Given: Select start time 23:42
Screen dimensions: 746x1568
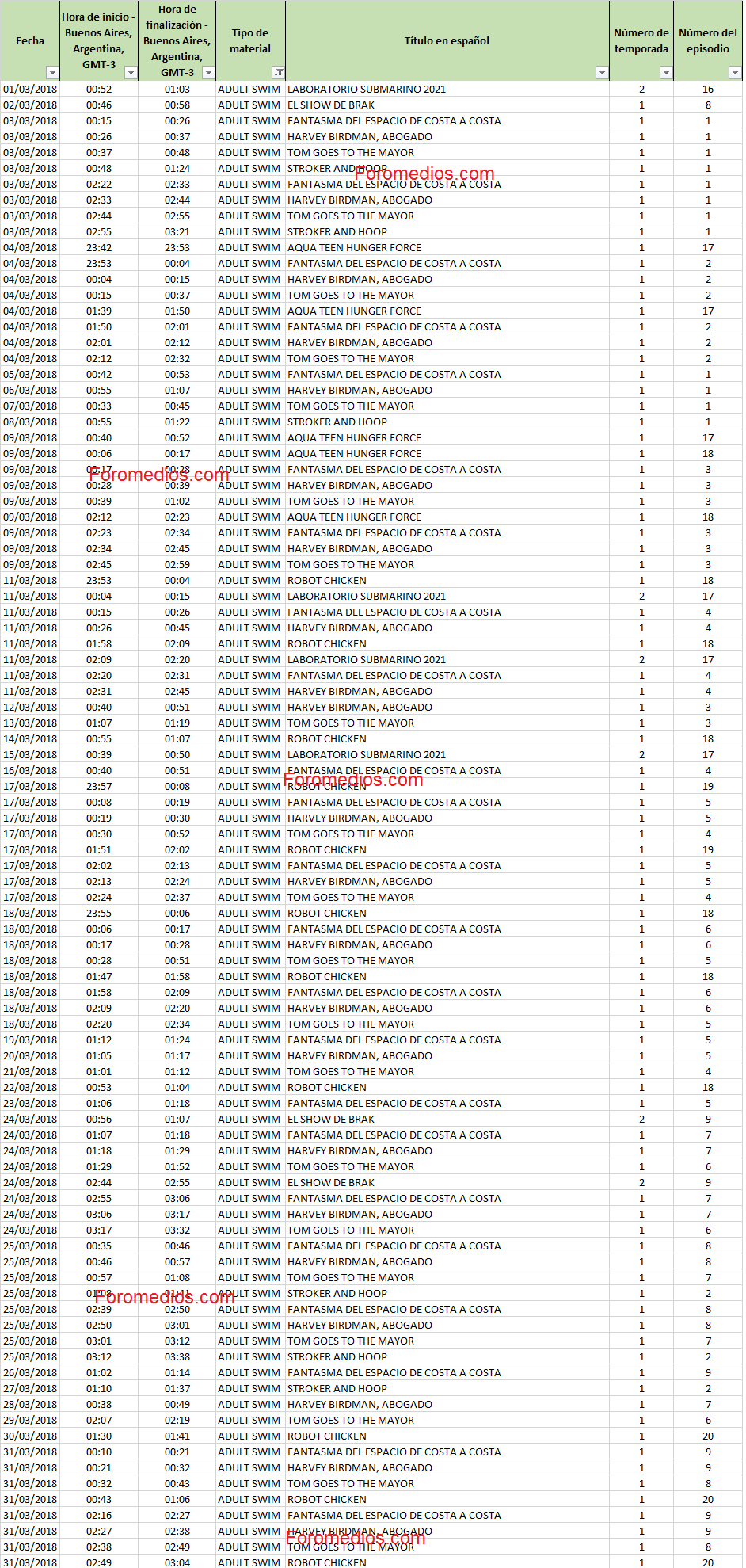Looking at the screenshot, I should click(99, 247).
